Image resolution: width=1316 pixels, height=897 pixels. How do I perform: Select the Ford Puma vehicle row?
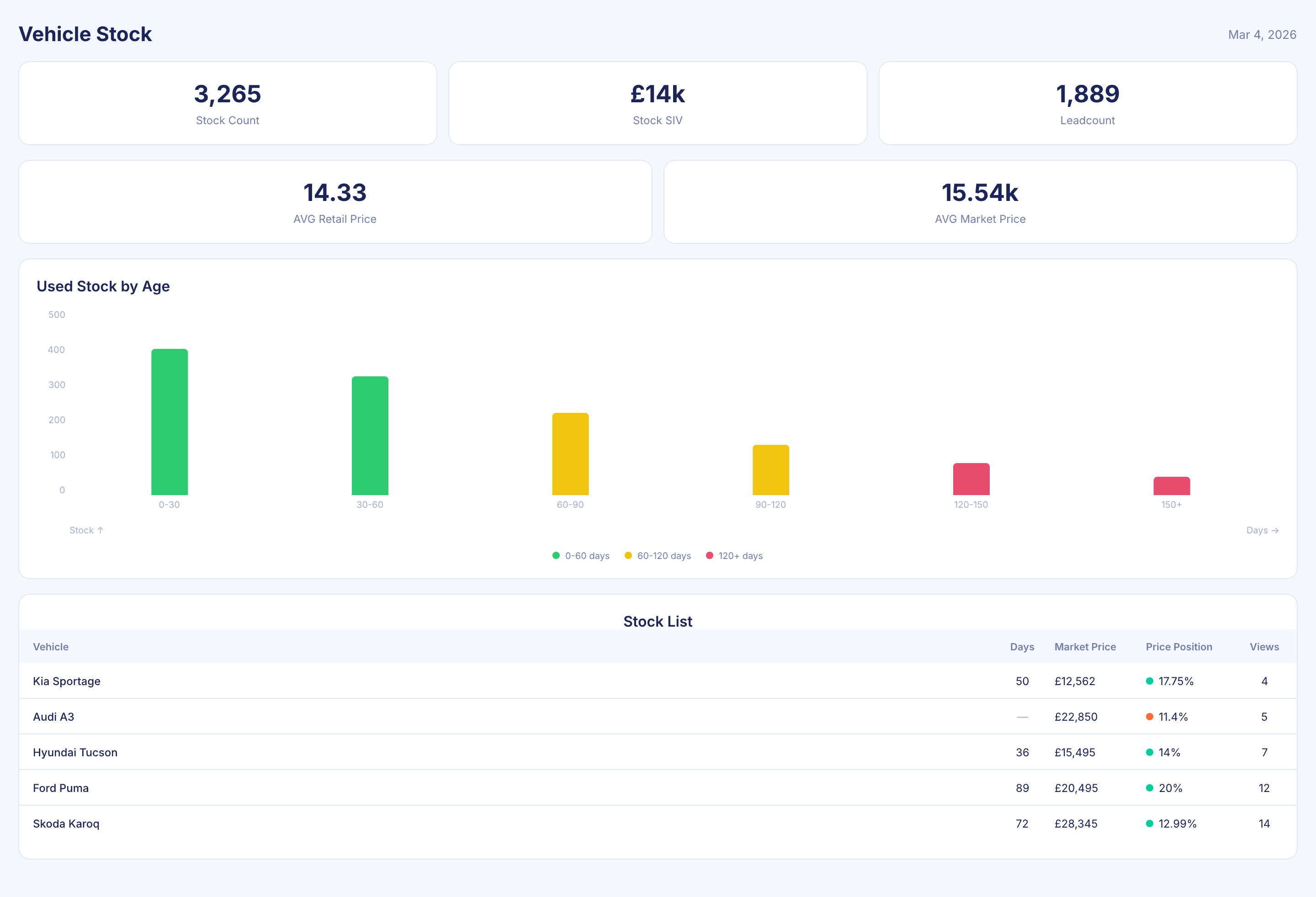pos(61,788)
